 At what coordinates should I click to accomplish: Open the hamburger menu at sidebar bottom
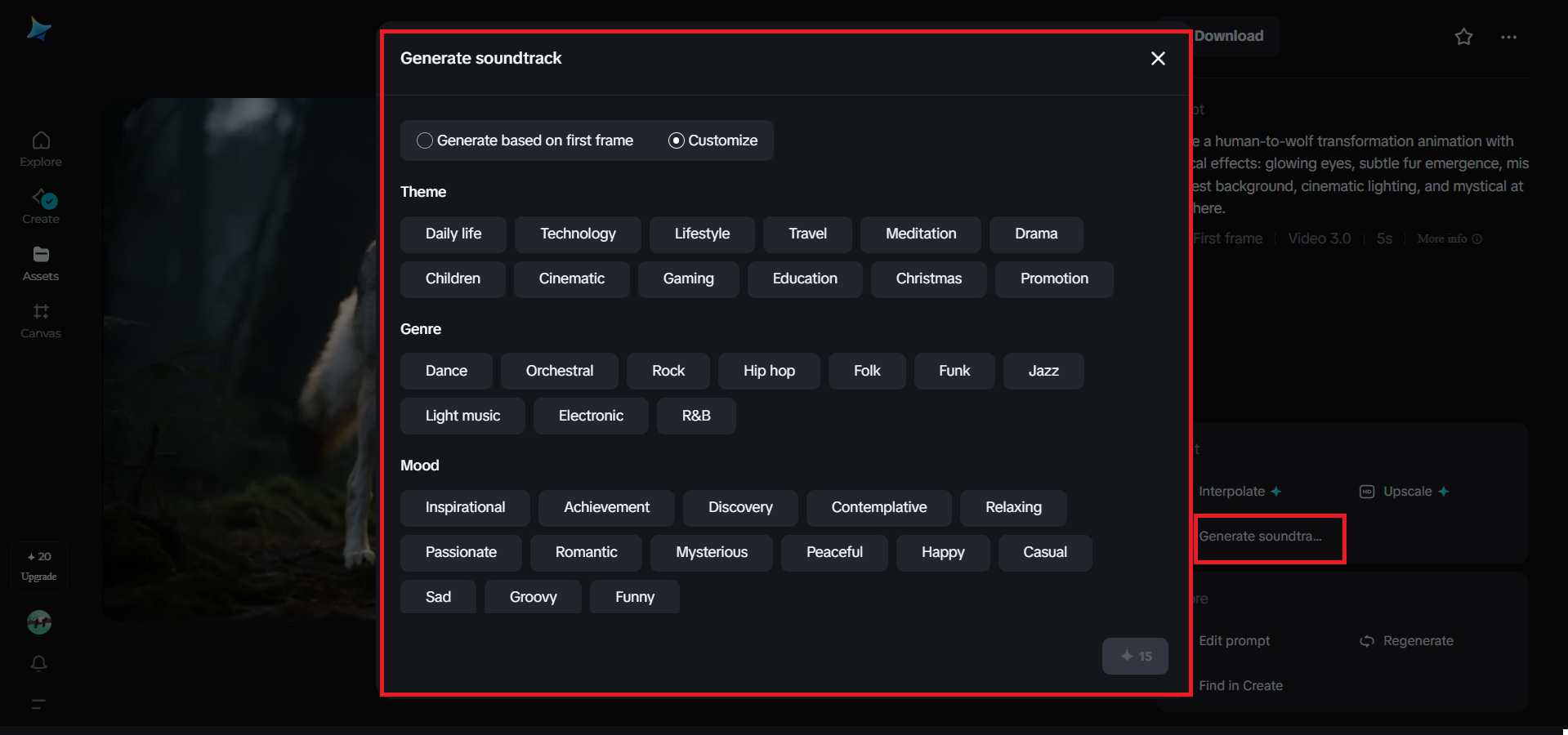38,705
